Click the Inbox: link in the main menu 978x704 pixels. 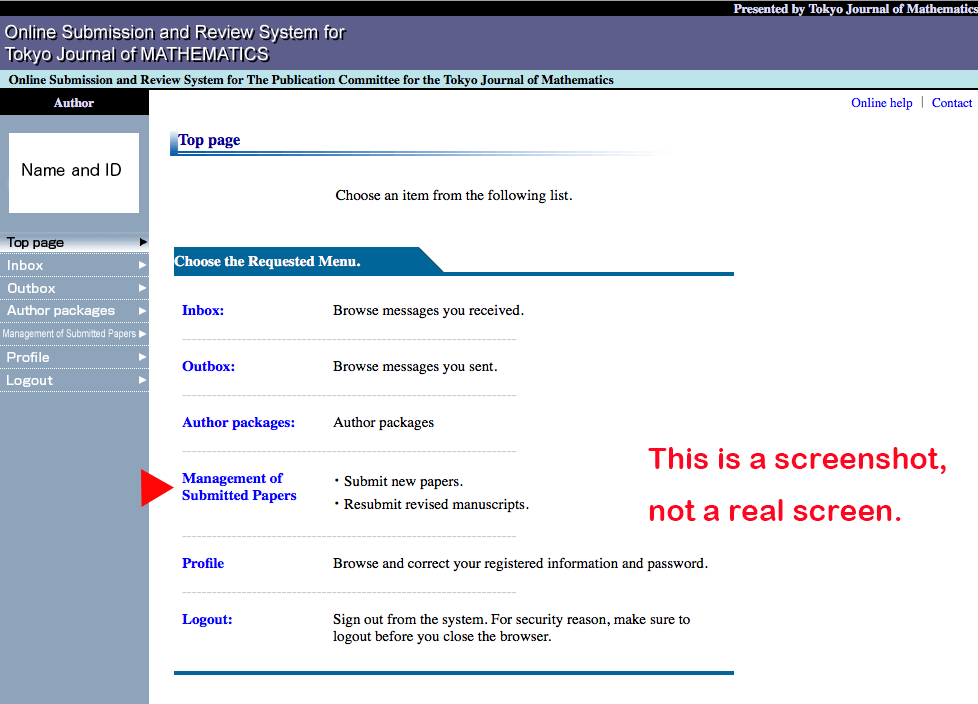pyautogui.click(x=203, y=311)
